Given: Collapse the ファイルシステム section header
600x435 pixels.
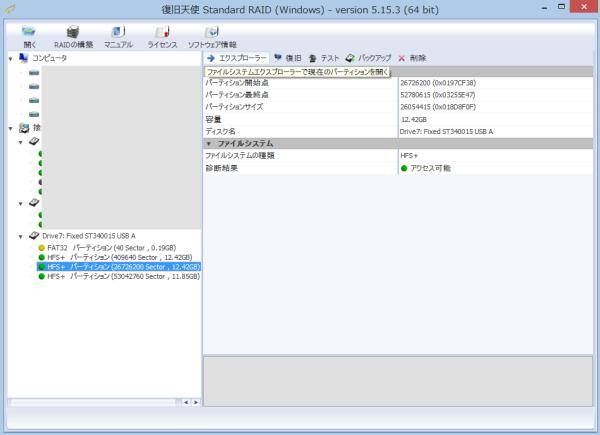Looking at the screenshot, I should [x=208, y=143].
